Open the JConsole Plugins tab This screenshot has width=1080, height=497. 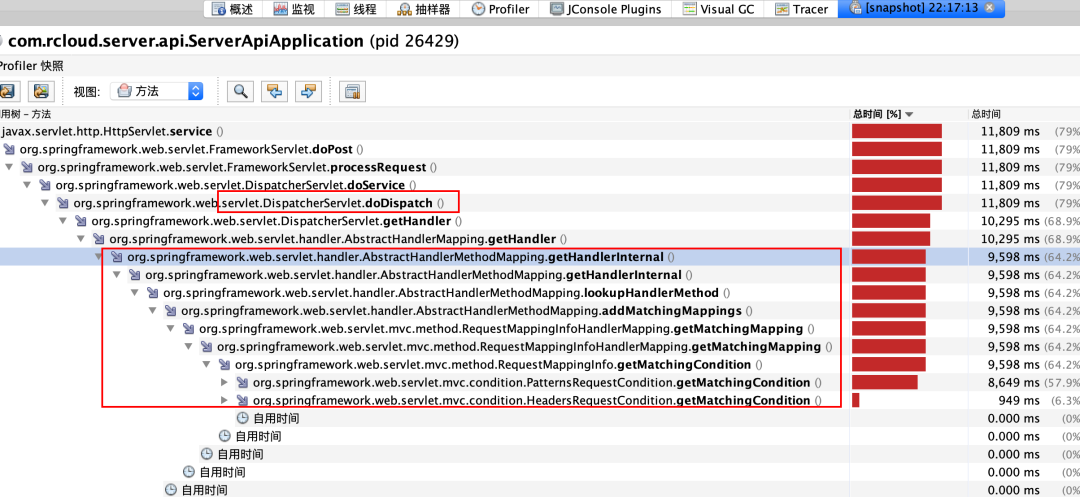coord(610,9)
